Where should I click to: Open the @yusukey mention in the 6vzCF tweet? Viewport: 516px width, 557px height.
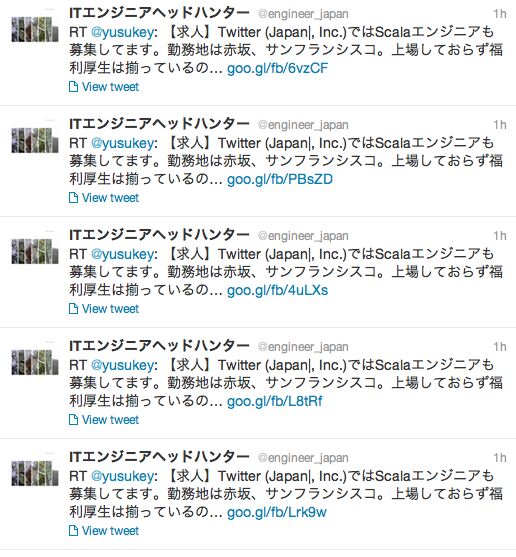tap(123, 33)
